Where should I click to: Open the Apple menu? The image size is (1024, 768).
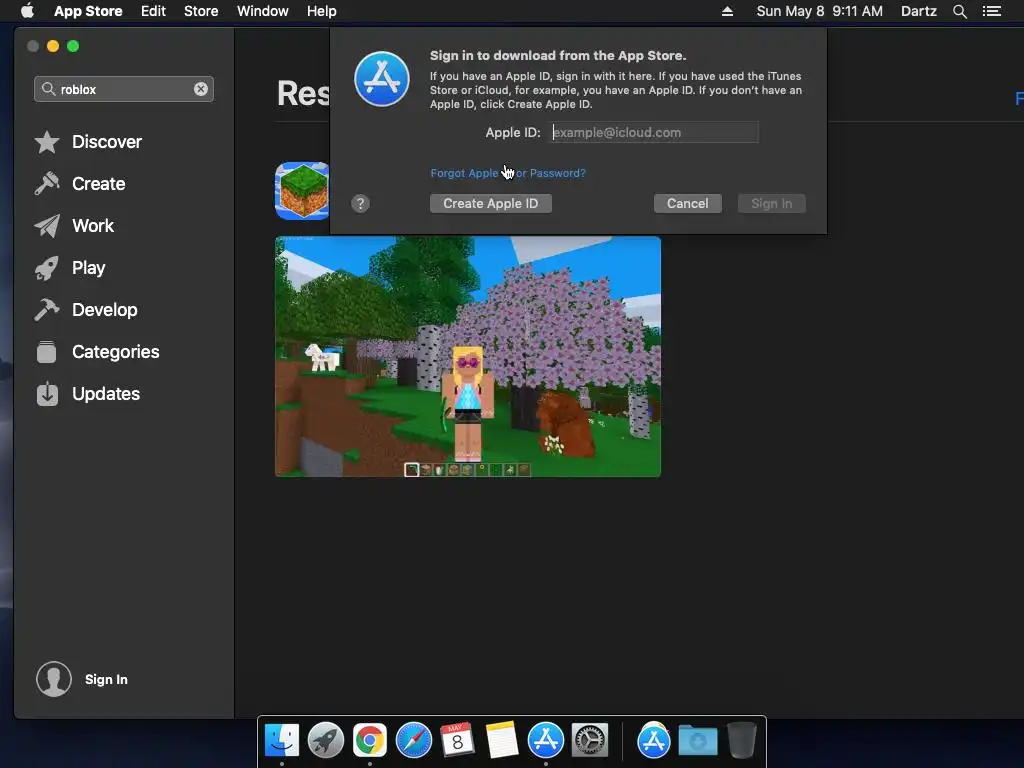[27, 11]
